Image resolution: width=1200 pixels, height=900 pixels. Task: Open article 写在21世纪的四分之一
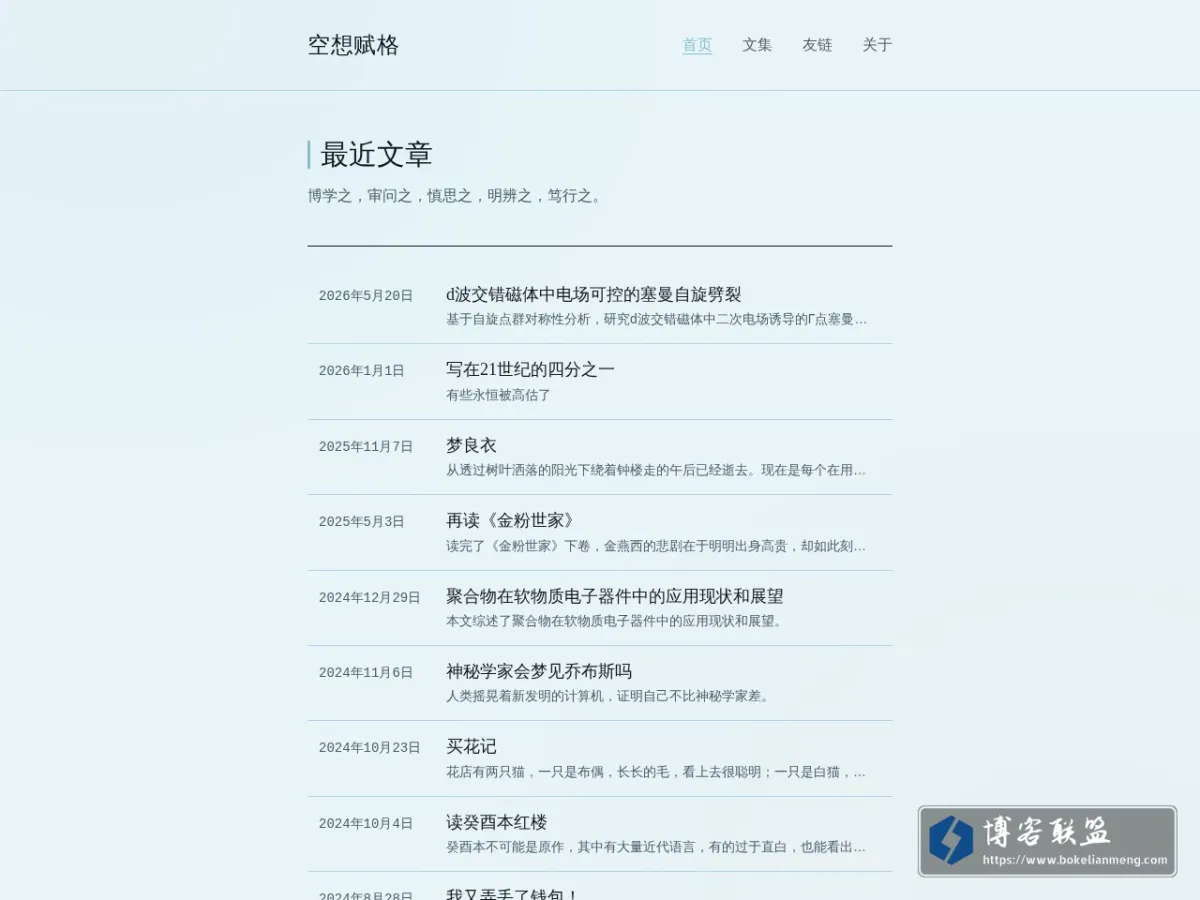tap(530, 370)
